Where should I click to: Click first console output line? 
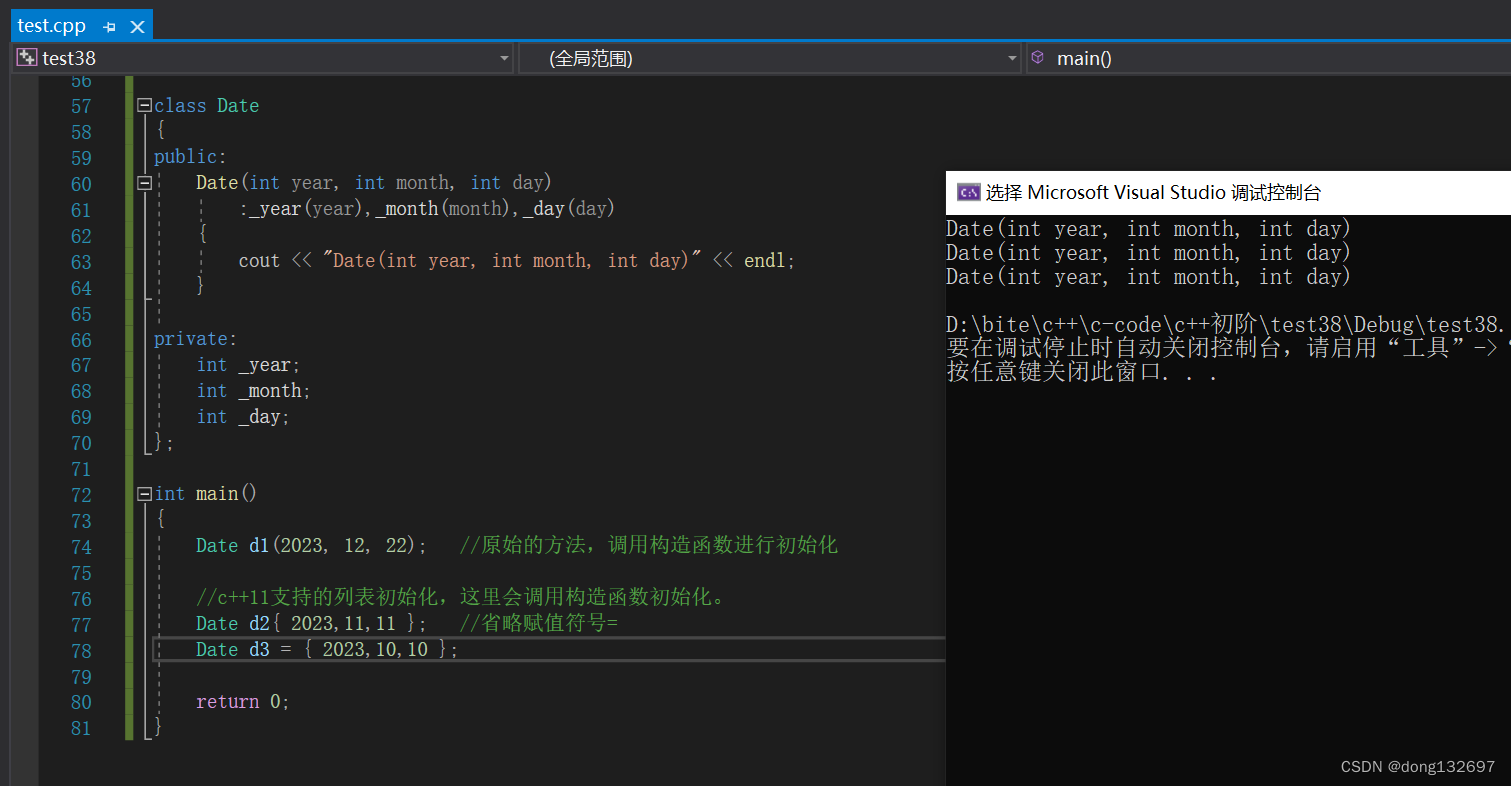pos(1148,229)
